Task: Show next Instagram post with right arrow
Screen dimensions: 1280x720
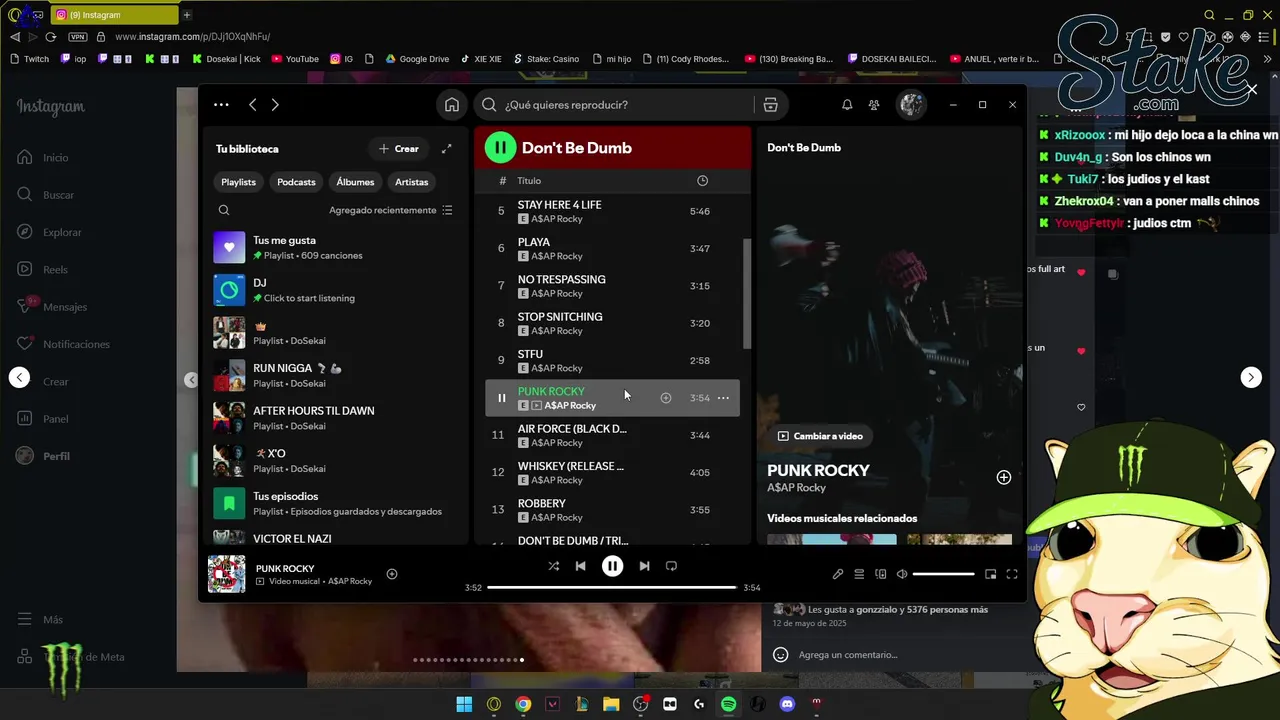Action: (x=1251, y=377)
